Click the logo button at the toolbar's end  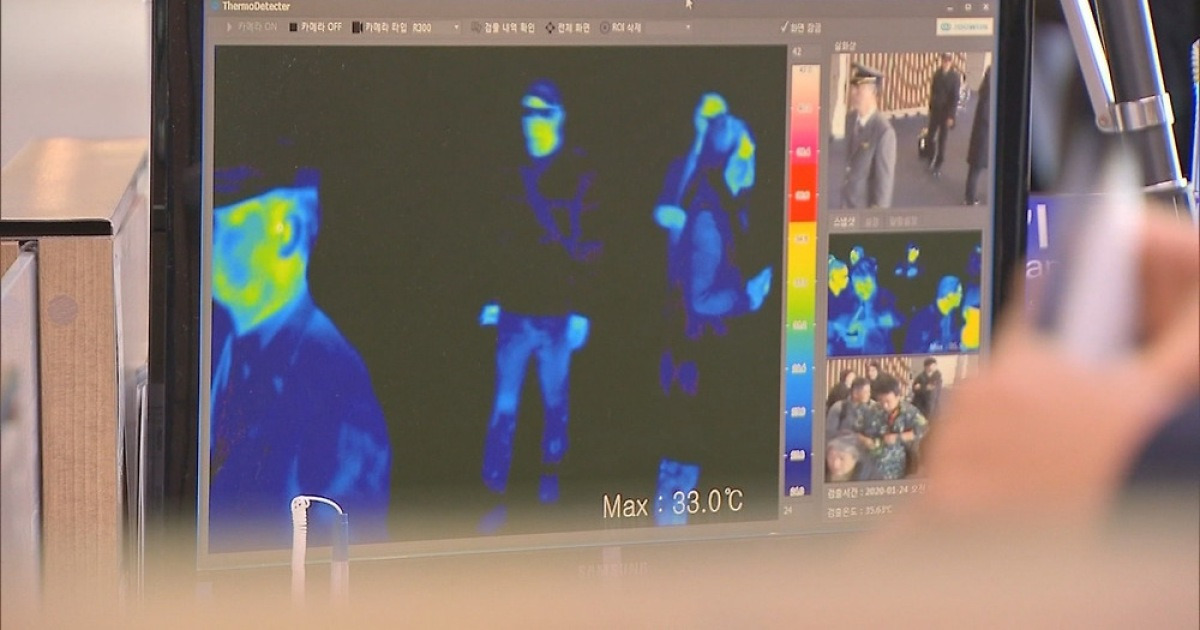pos(964,27)
